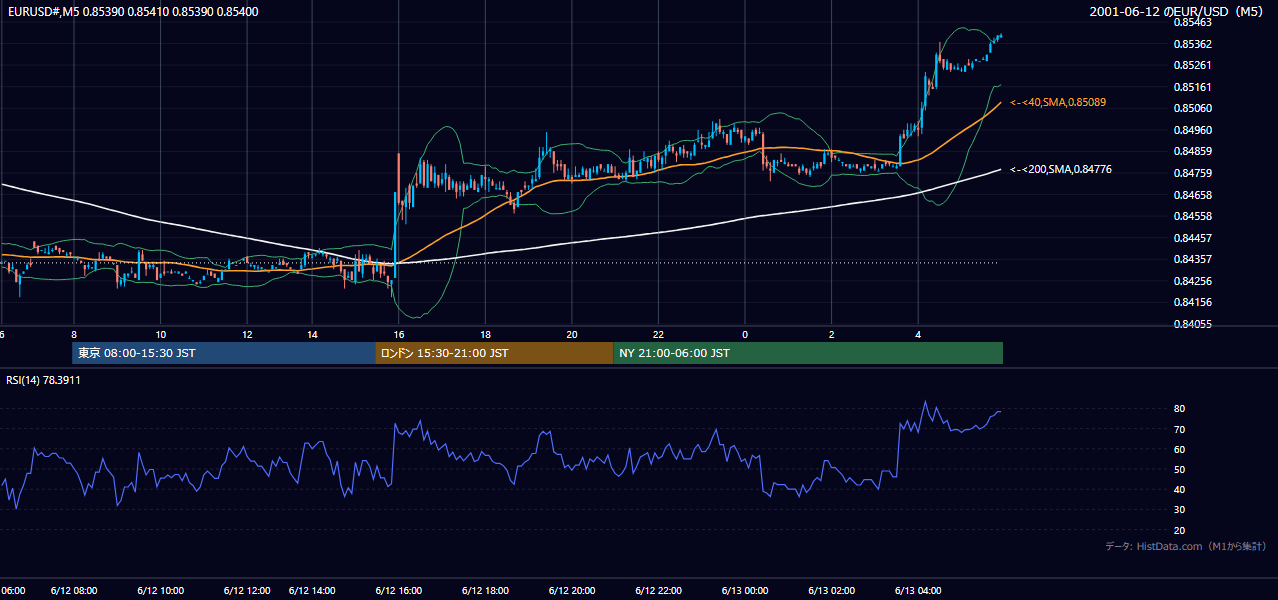Click hour marker 0 under the price chart
Viewport: 1278px width, 600px height.
pyautogui.click(x=745, y=334)
